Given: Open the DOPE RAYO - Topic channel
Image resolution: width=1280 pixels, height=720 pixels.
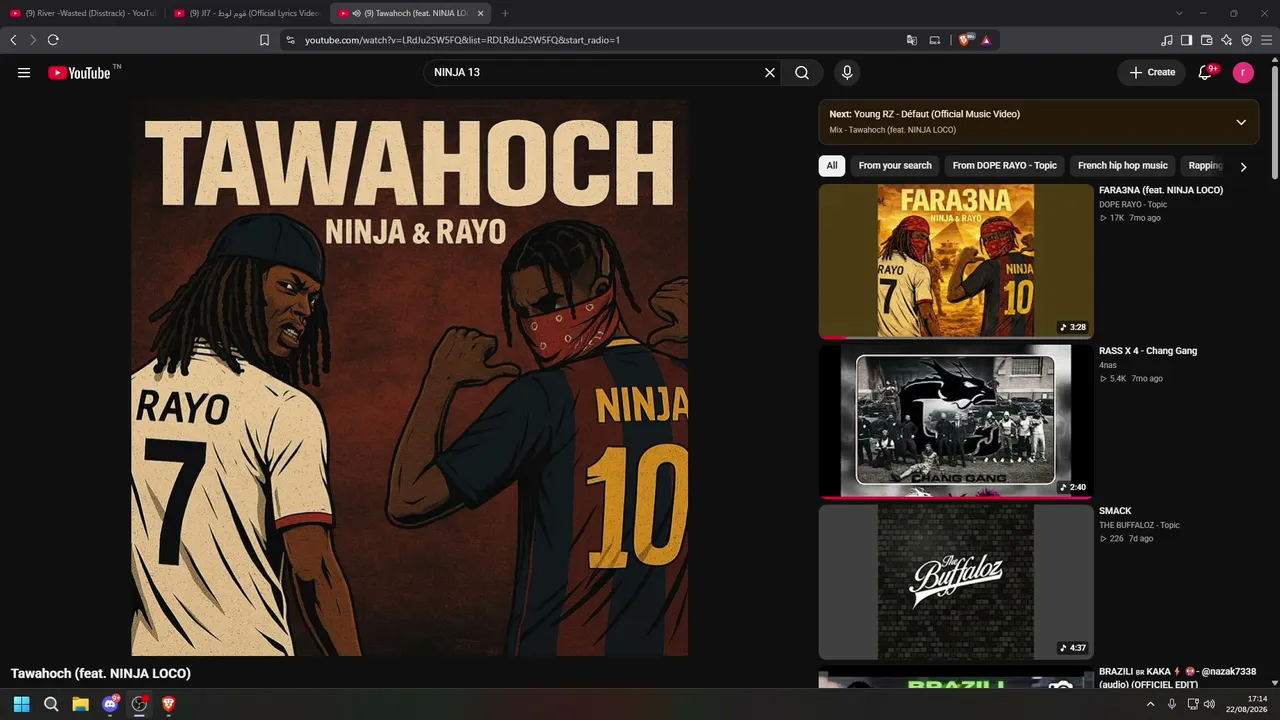Looking at the screenshot, I should pos(1133,204).
